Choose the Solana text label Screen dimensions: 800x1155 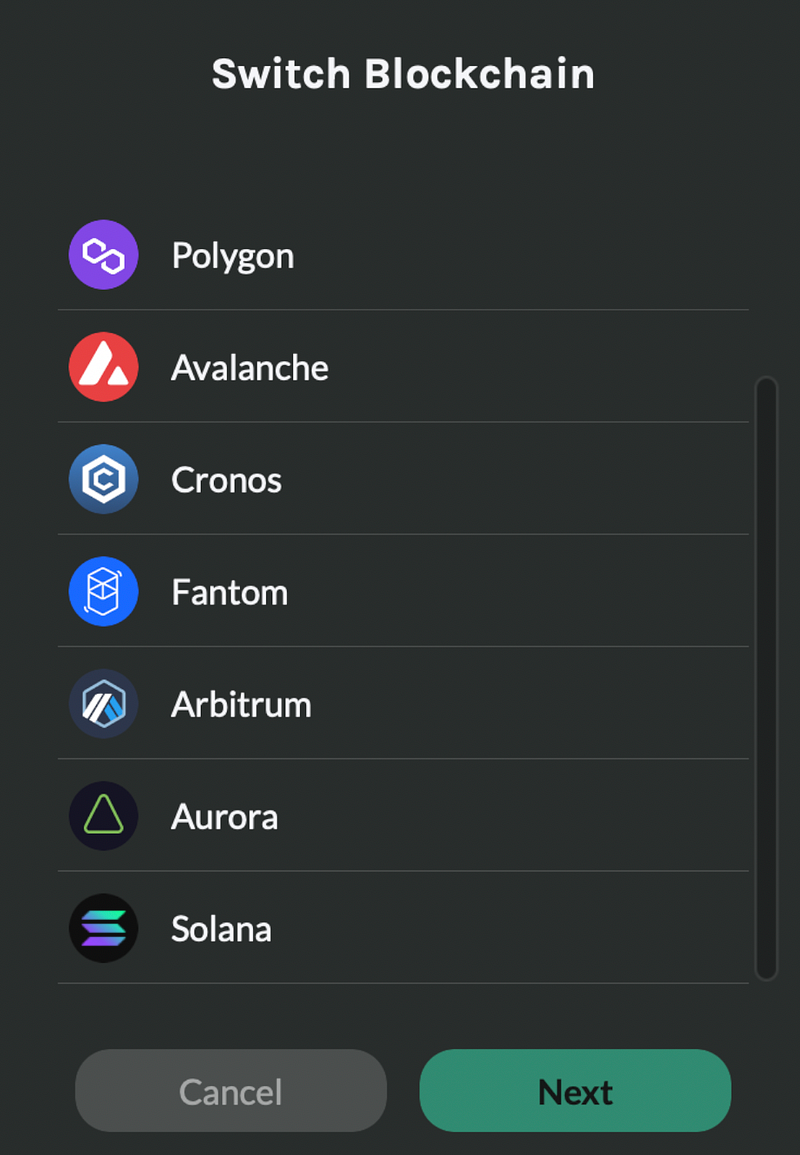tap(221, 929)
